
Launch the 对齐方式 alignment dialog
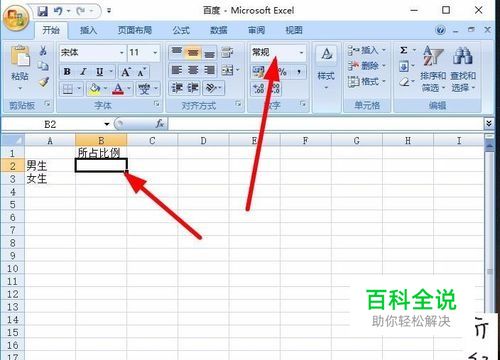(238, 104)
